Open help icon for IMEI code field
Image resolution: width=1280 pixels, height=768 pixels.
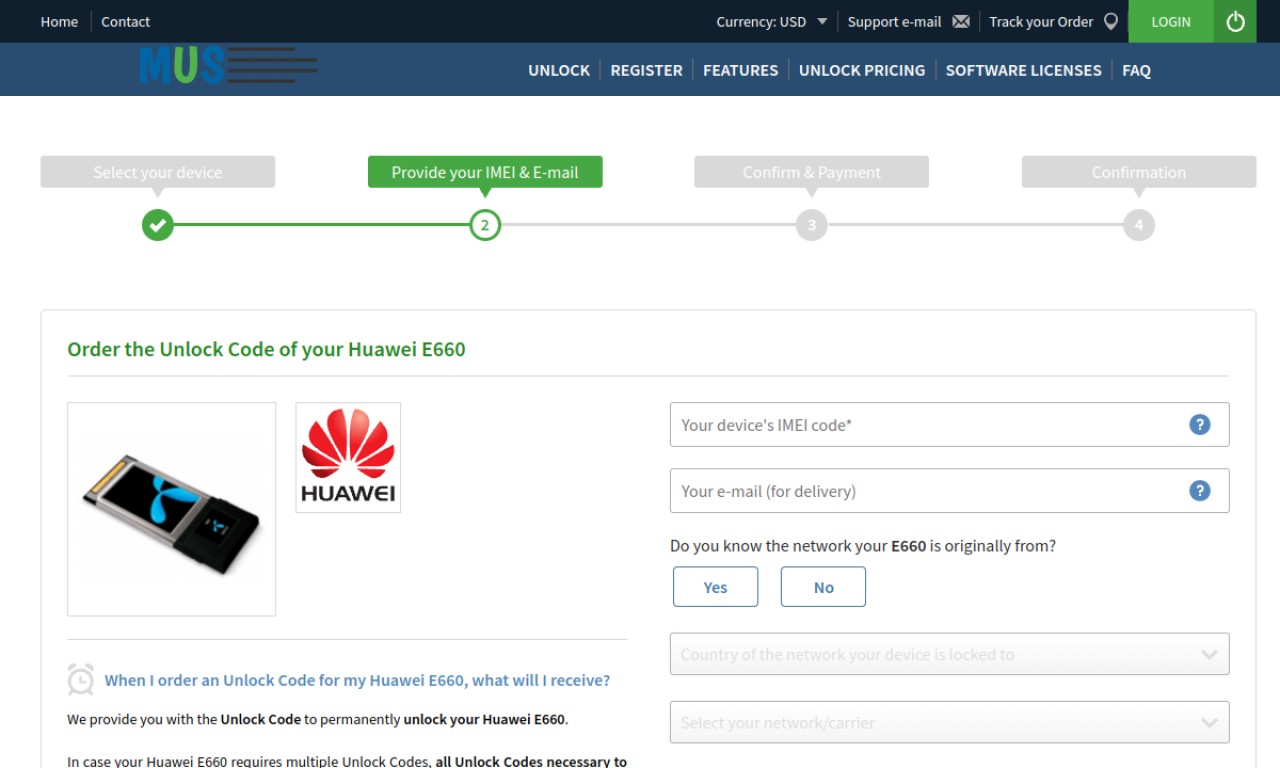click(1199, 425)
